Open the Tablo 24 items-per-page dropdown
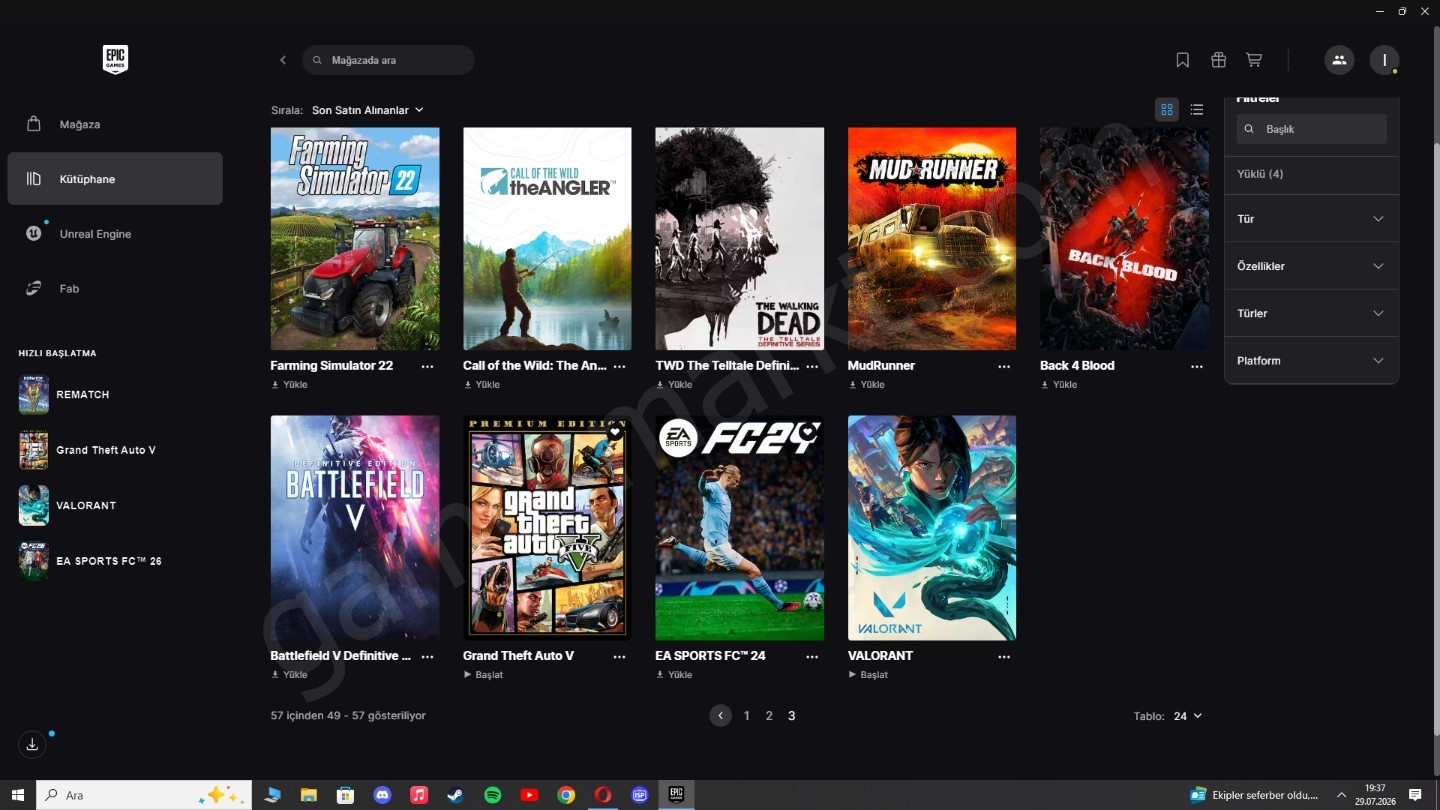 (1188, 716)
